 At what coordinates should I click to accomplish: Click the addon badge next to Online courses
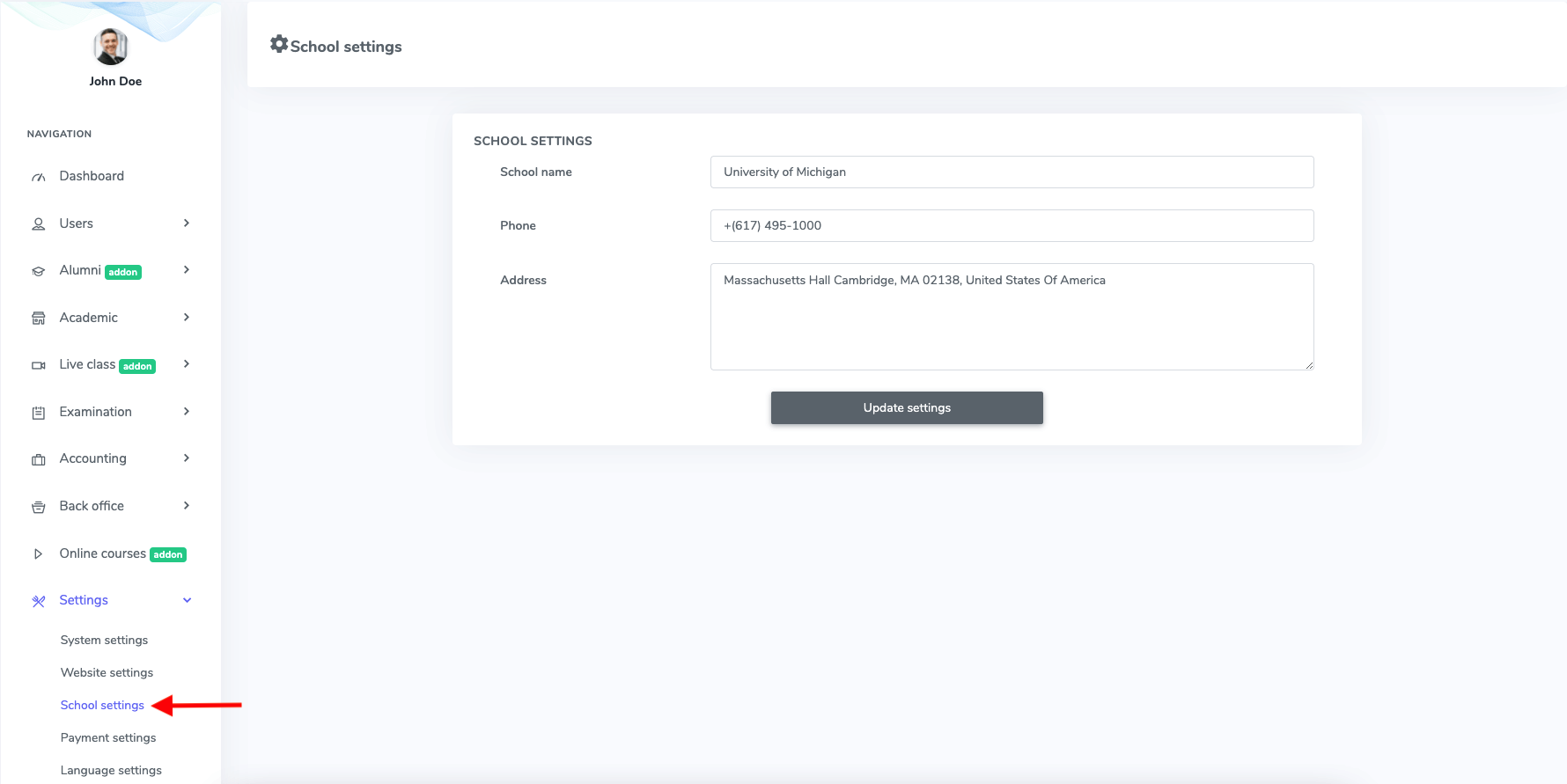(168, 555)
